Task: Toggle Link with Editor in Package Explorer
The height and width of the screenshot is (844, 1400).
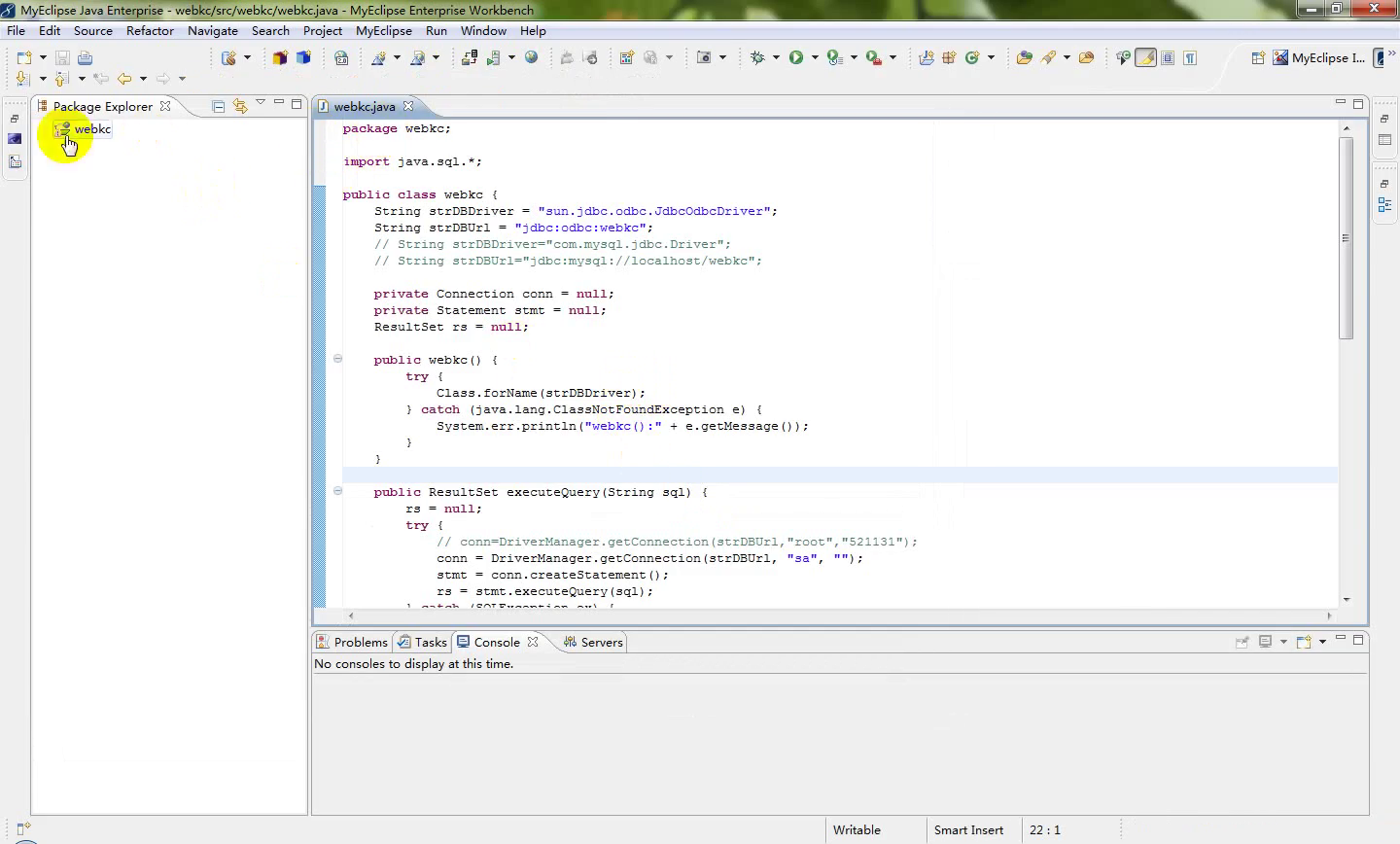Action: pos(240,106)
